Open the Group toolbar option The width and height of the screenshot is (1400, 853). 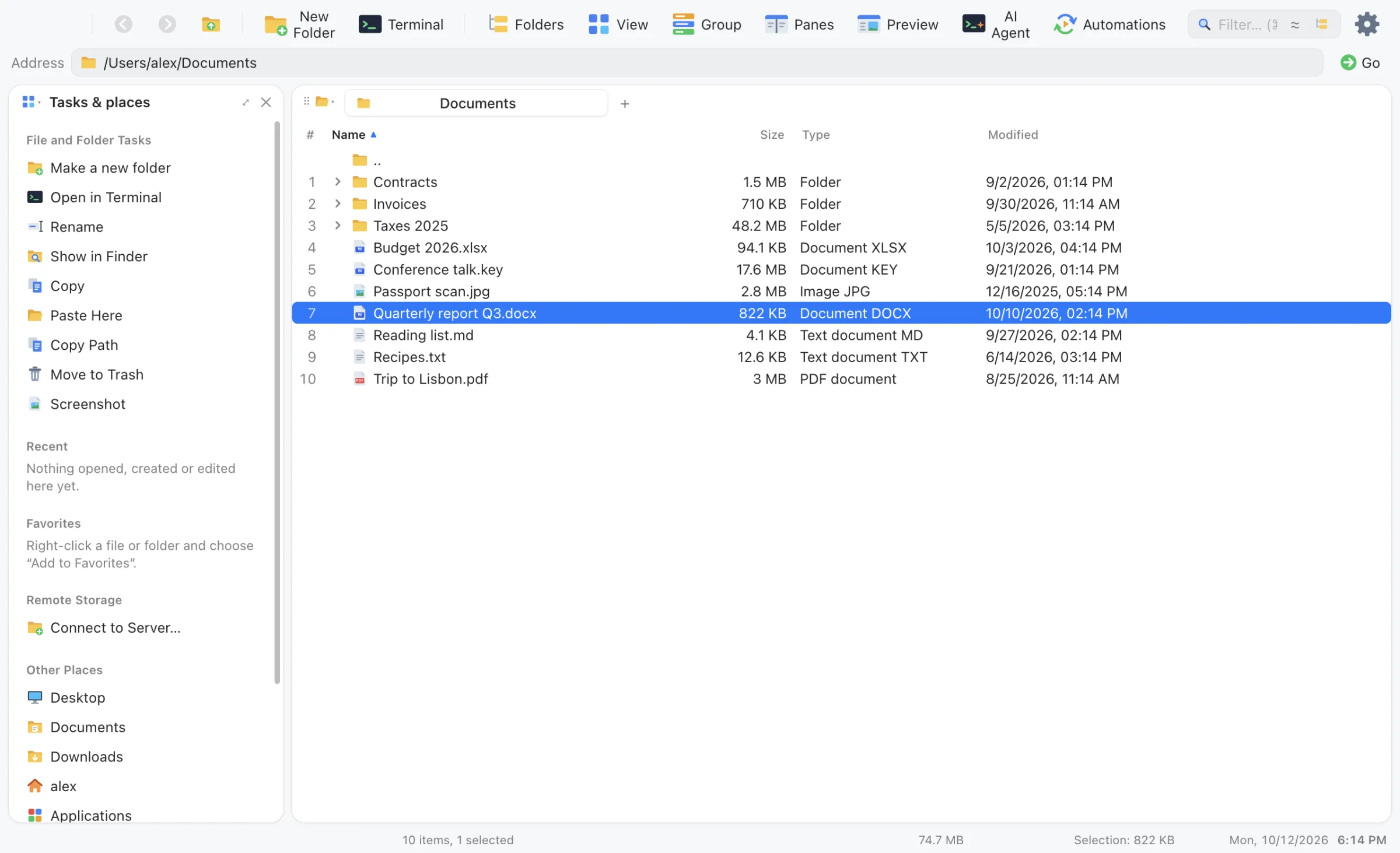707,24
